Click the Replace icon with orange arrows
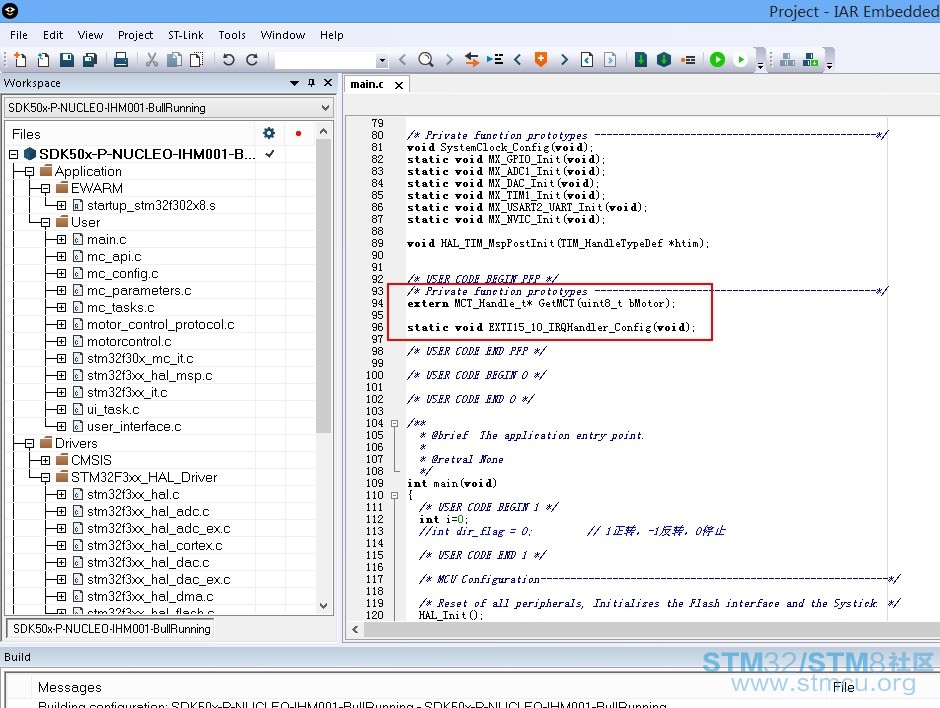The height and width of the screenshot is (708, 940). tap(472, 59)
